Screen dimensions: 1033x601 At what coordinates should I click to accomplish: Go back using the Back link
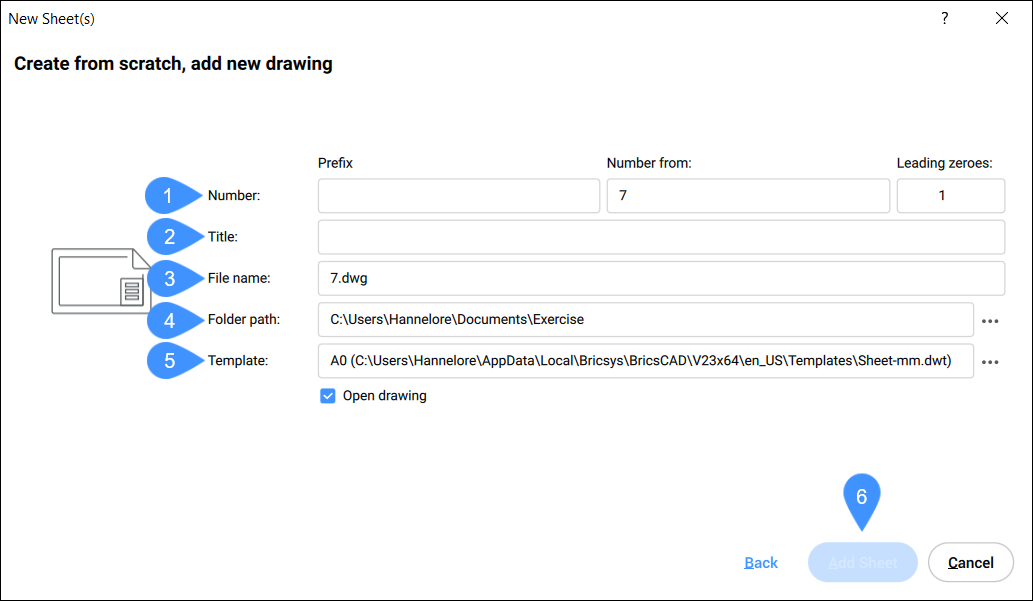coord(761,563)
